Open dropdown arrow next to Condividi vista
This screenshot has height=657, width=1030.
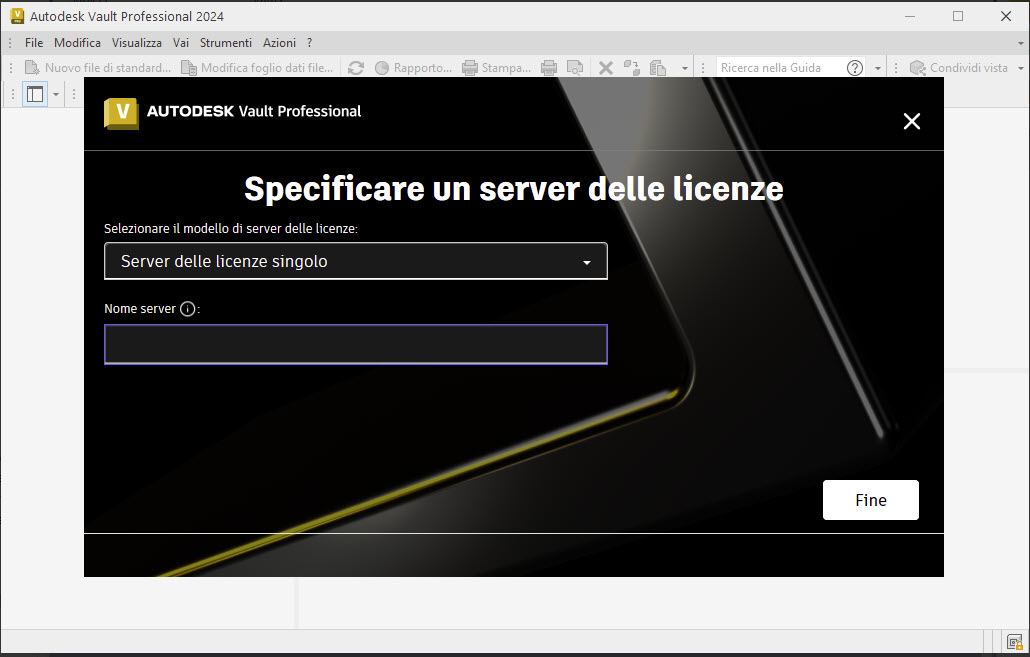(1021, 68)
